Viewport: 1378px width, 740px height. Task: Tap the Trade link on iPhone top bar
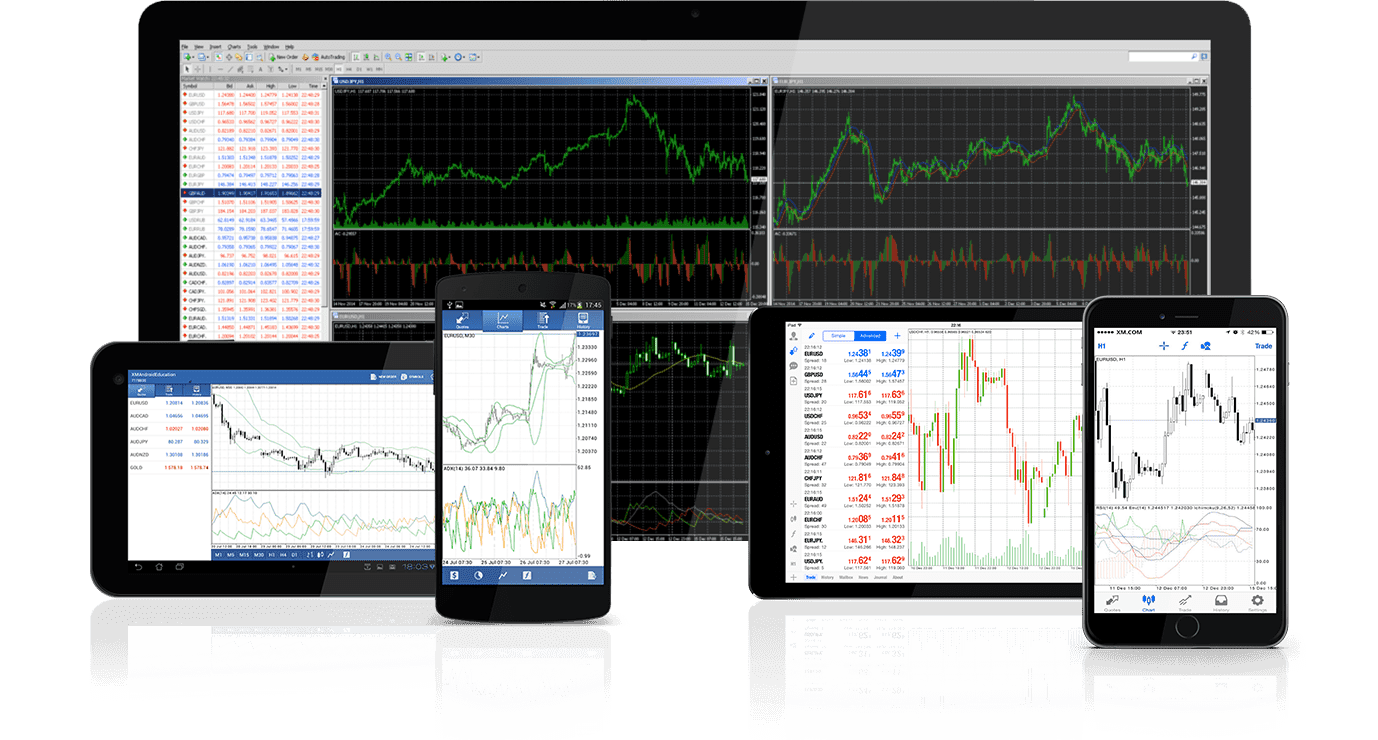click(x=1263, y=346)
